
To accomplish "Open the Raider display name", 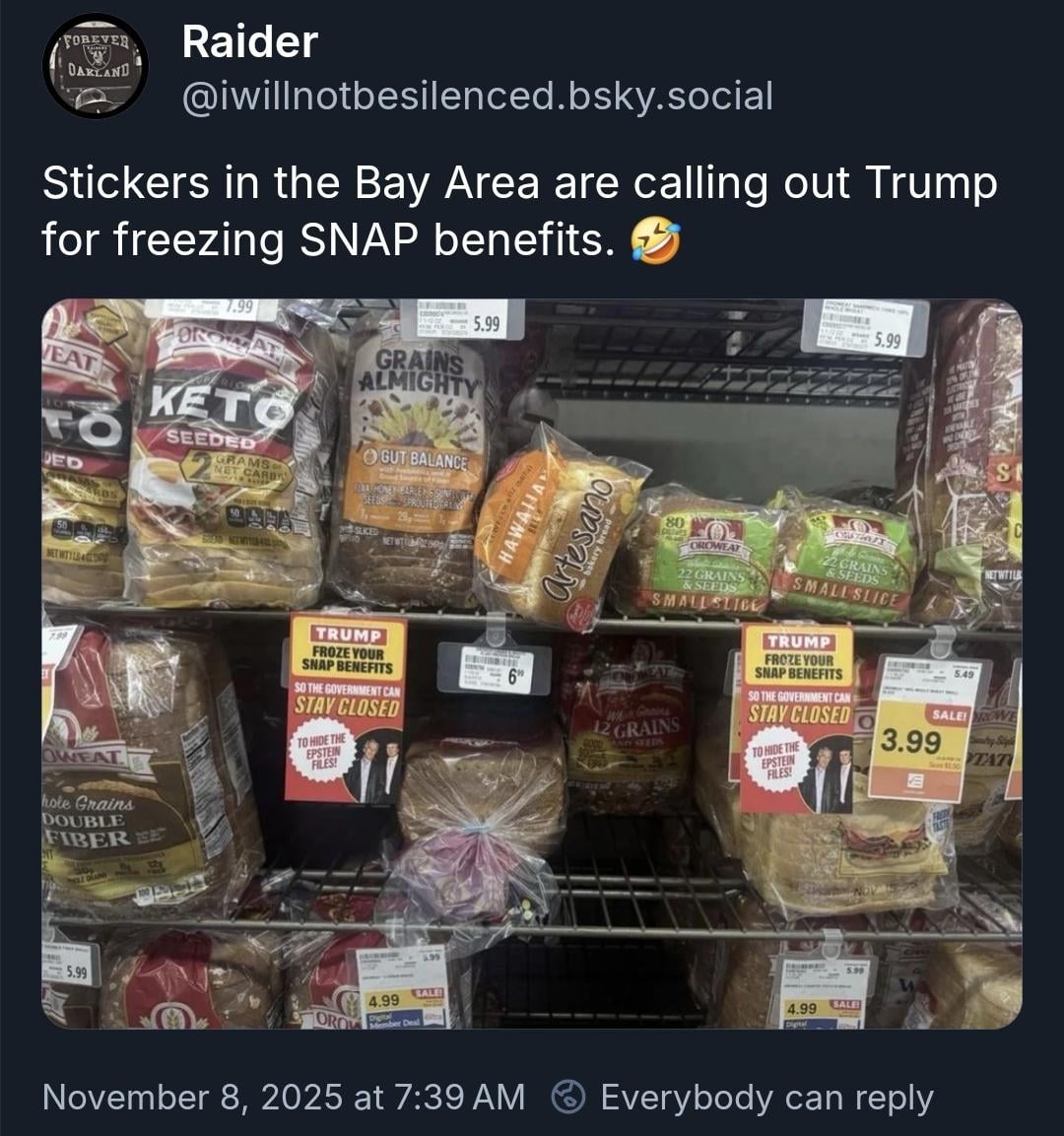I will tap(249, 42).
